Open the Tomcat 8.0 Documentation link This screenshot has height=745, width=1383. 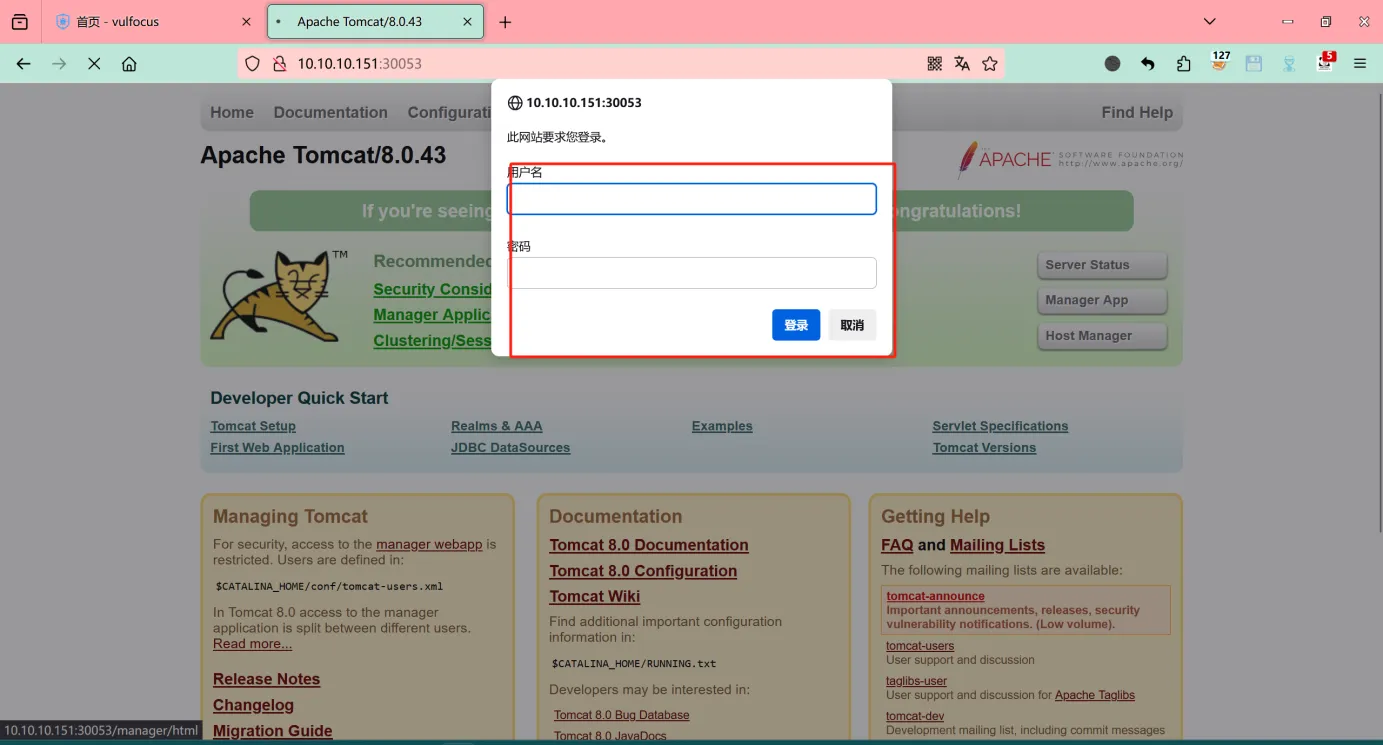point(649,545)
